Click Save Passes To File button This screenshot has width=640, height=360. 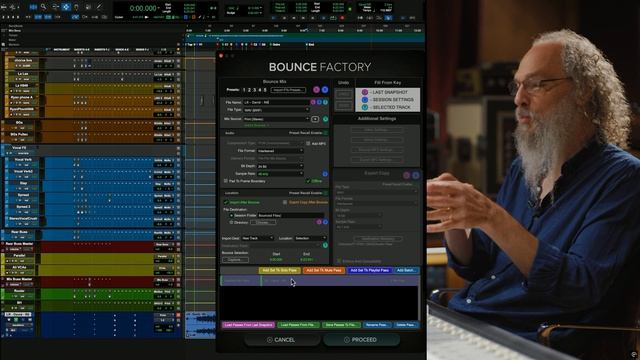(341, 325)
